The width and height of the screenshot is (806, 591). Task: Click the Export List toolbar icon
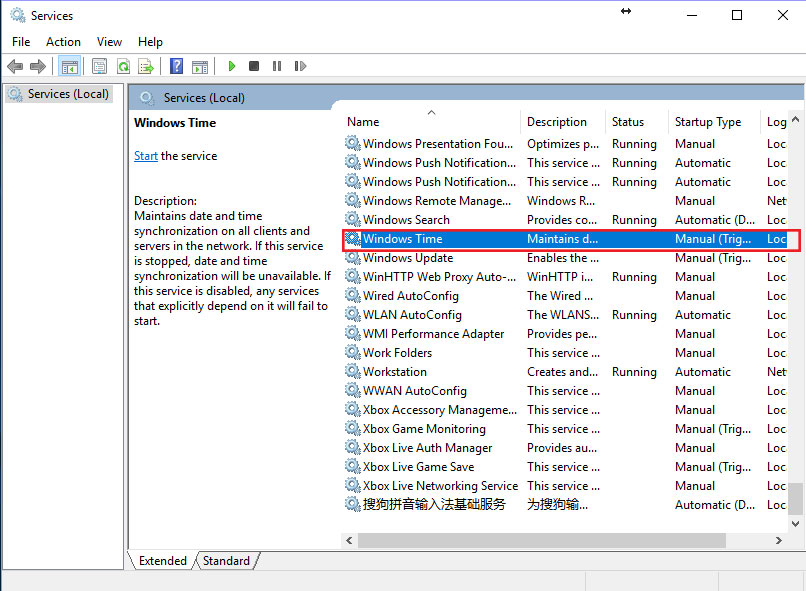[x=146, y=66]
